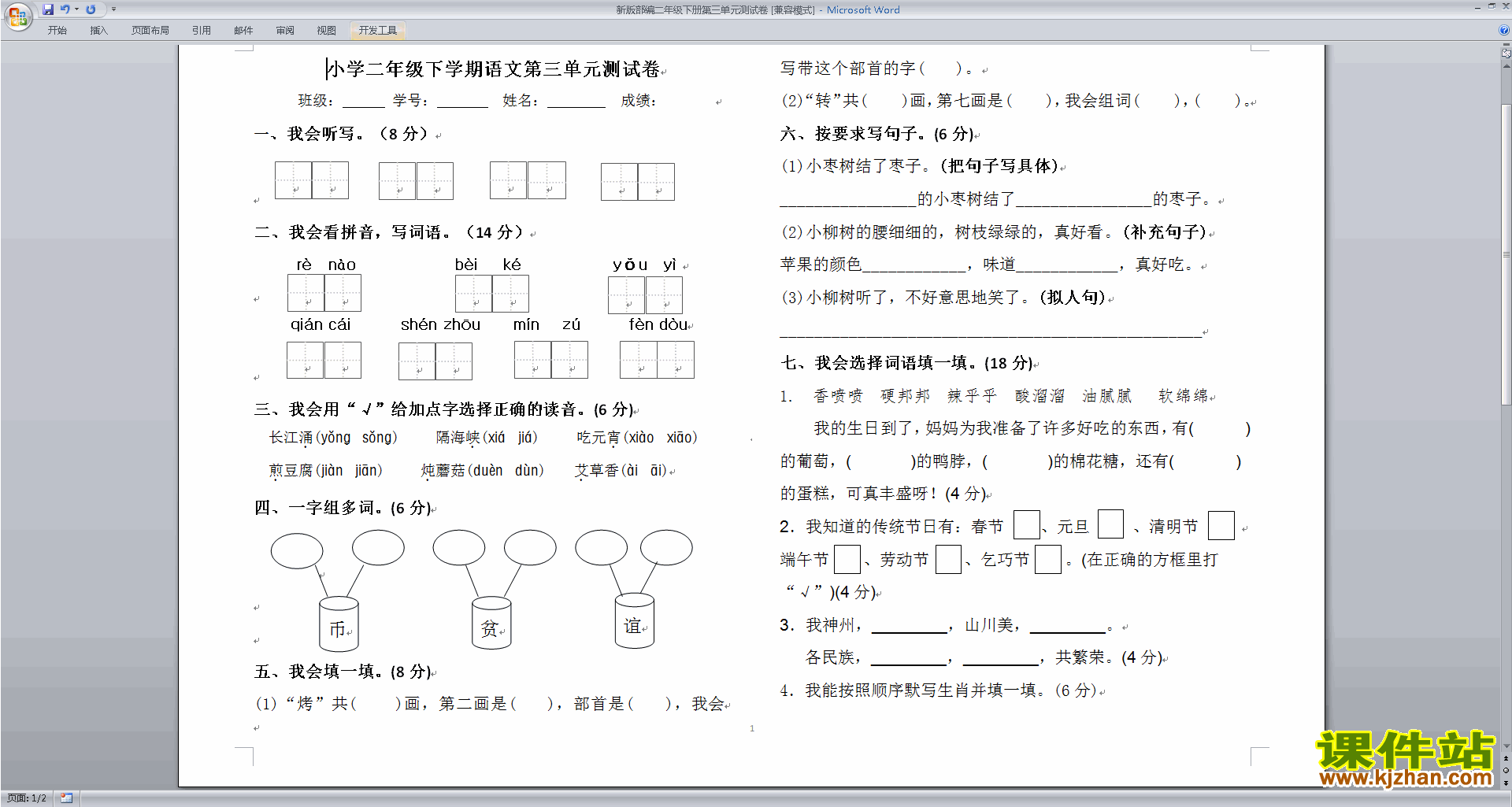The width and height of the screenshot is (1512, 807).
Task: Undo the last action
Action: pyautogui.click(x=65, y=9)
